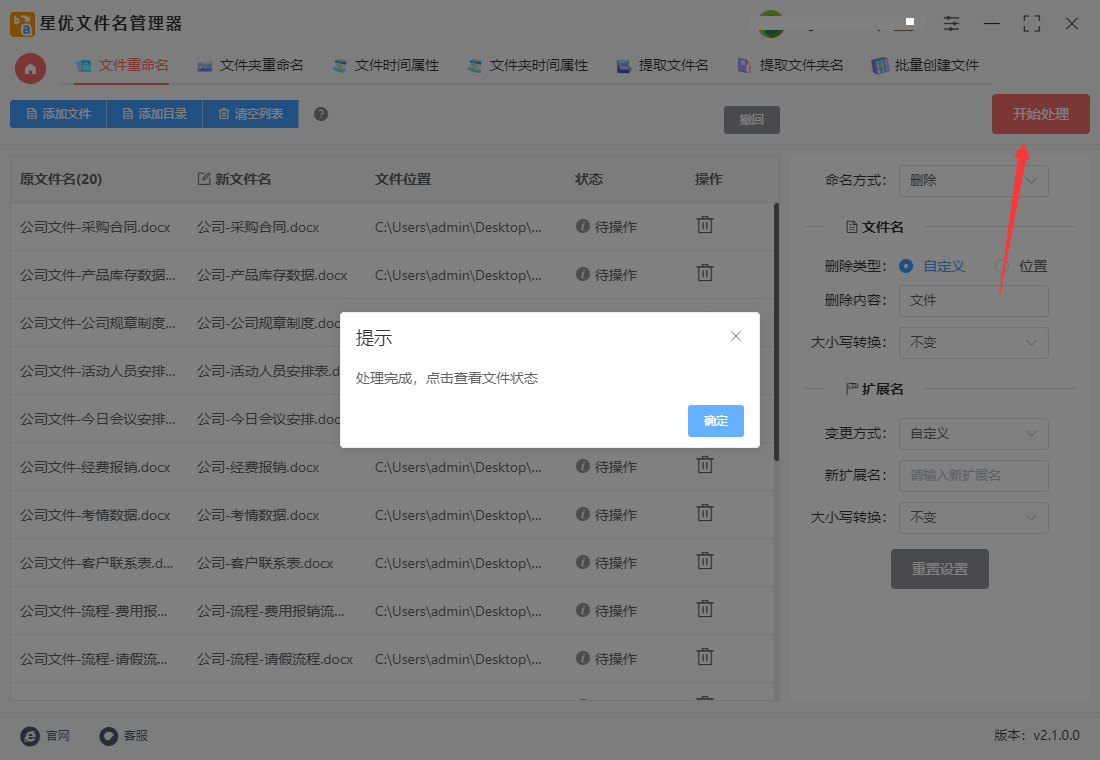Switch to 文件夹时间属性 tab
The width and height of the screenshot is (1100, 760).
click(x=528, y=65)
